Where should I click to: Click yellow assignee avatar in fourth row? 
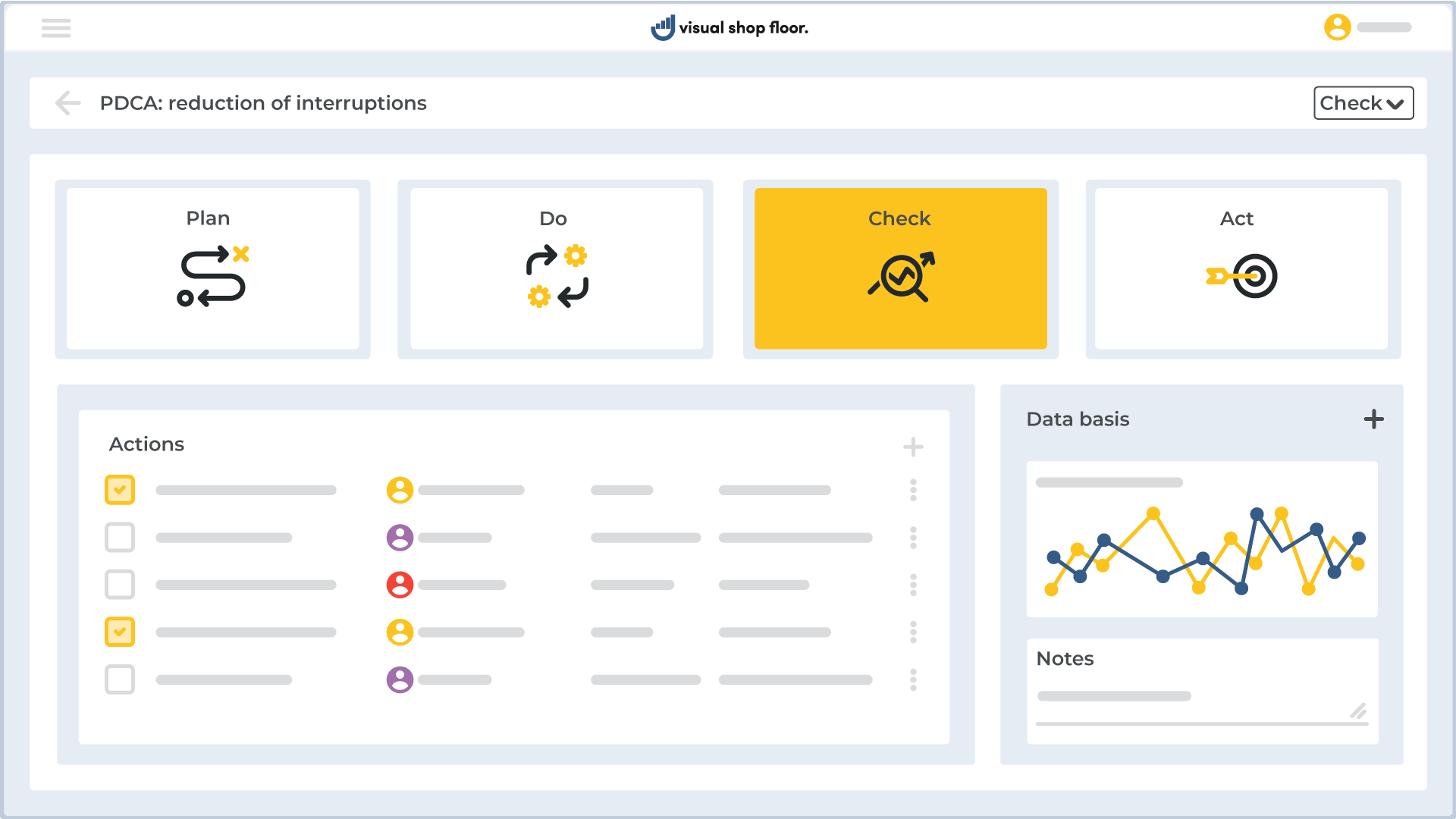click(400, 632)
